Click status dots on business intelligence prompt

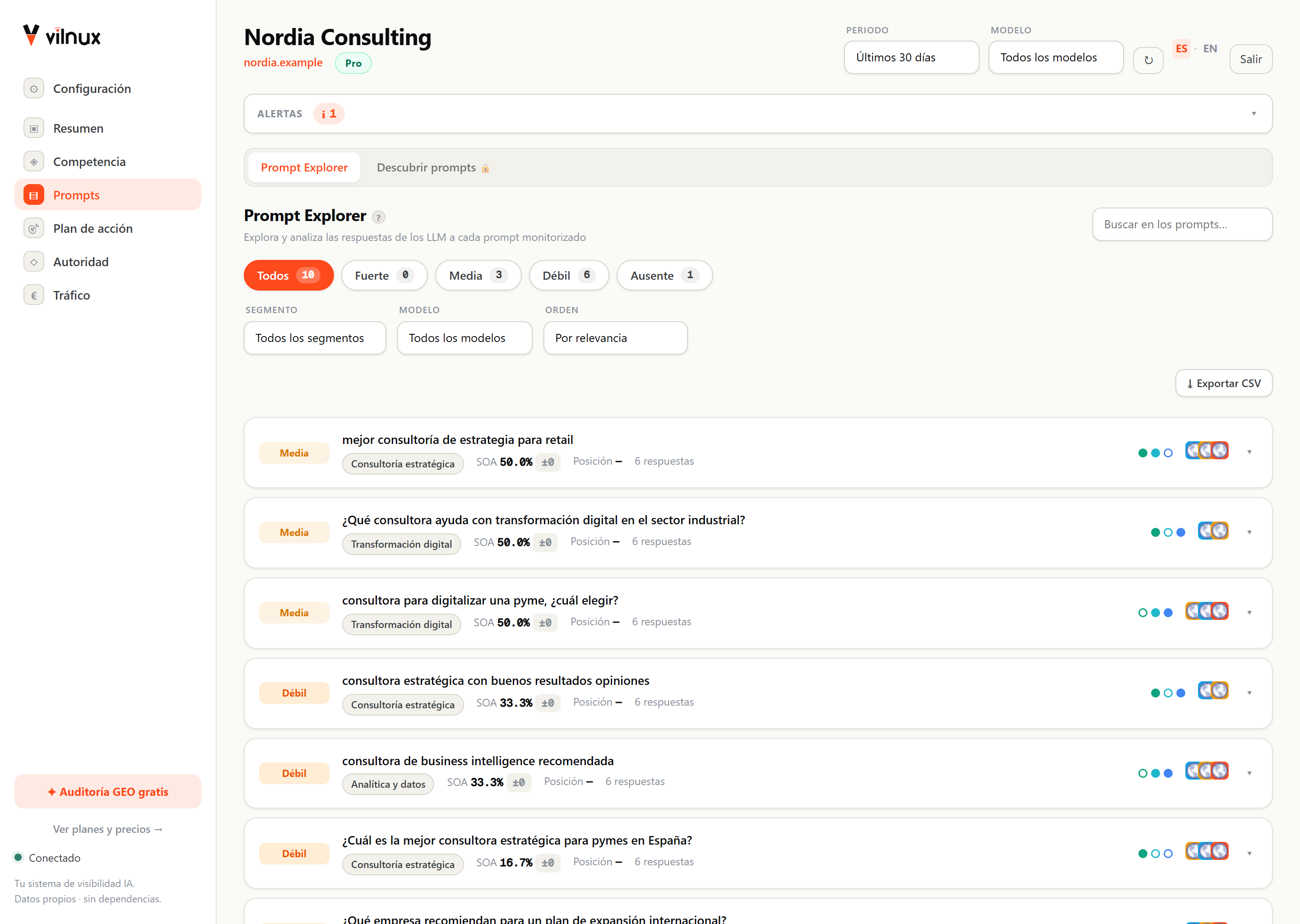1156,773
